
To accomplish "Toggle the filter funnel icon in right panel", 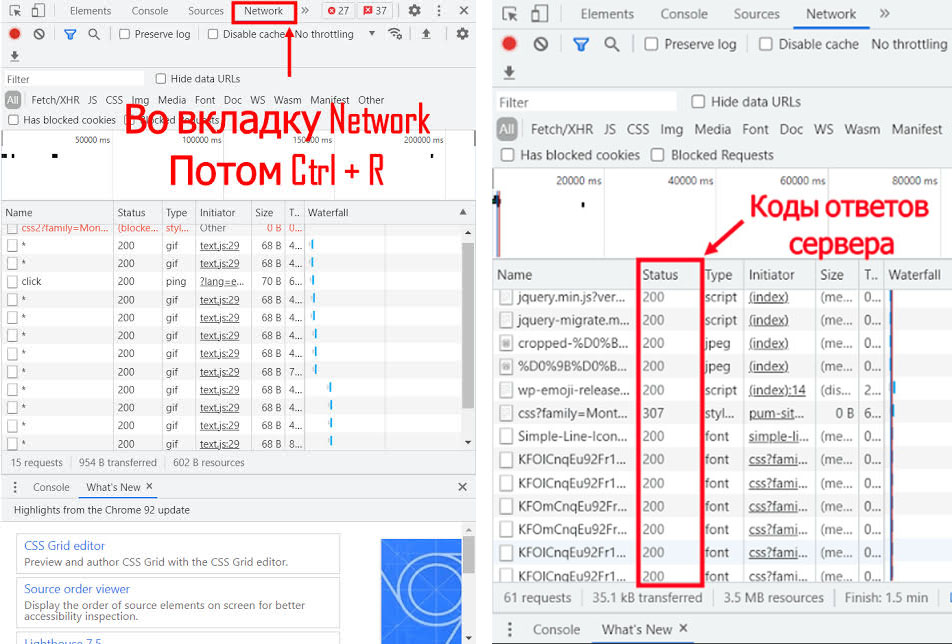I will (581, 44).
